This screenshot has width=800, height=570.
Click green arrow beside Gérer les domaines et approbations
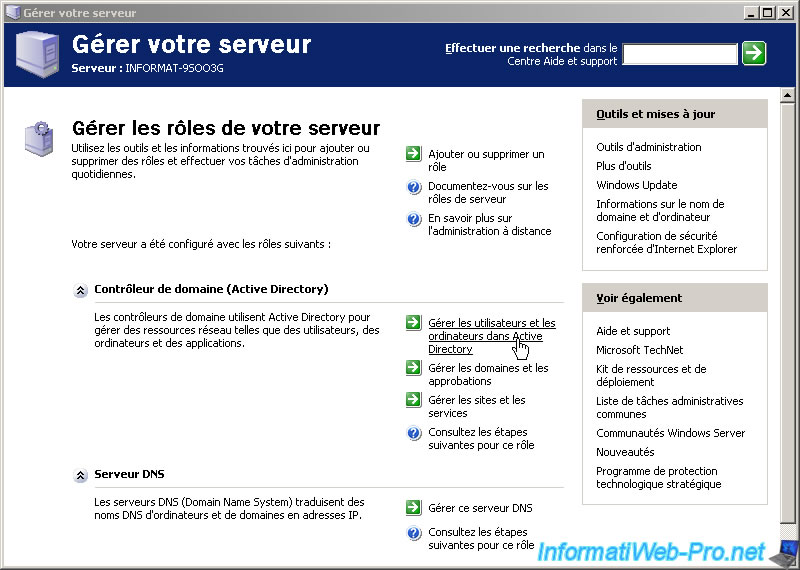pyautogui.click(x=414, y=368)
